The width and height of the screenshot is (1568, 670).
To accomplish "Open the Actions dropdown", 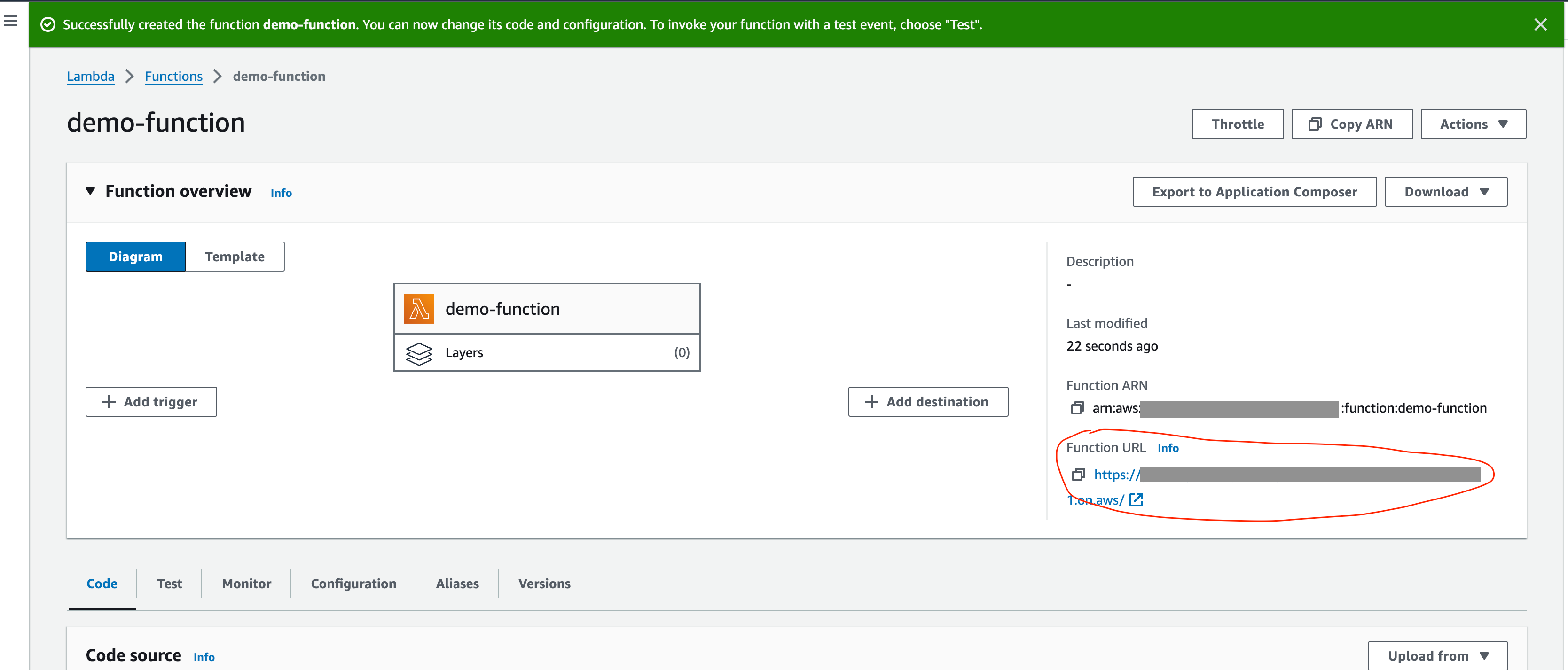I will [1473, 124].
